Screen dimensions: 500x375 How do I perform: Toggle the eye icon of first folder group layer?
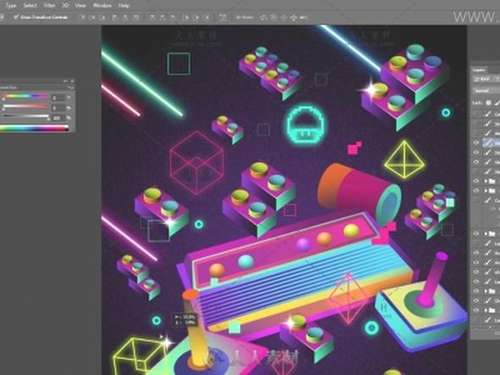click(x=476, y=181)
